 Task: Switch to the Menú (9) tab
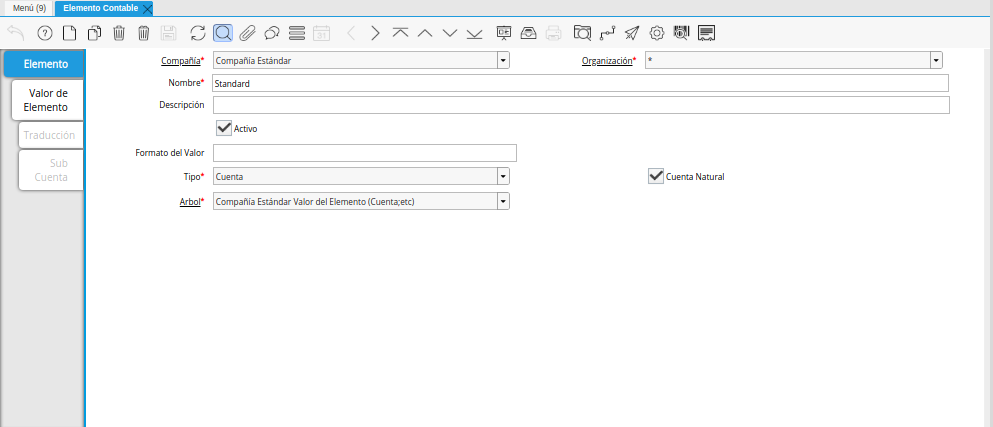29,8
